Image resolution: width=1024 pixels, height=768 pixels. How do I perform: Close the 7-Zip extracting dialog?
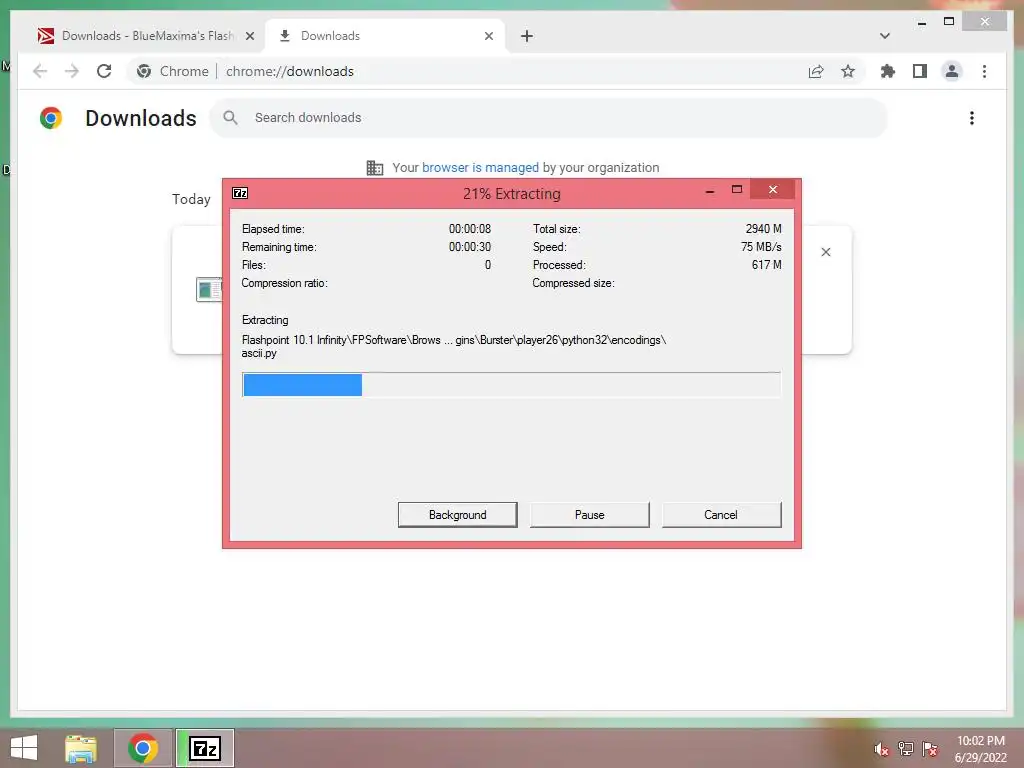tap(773, 189)
